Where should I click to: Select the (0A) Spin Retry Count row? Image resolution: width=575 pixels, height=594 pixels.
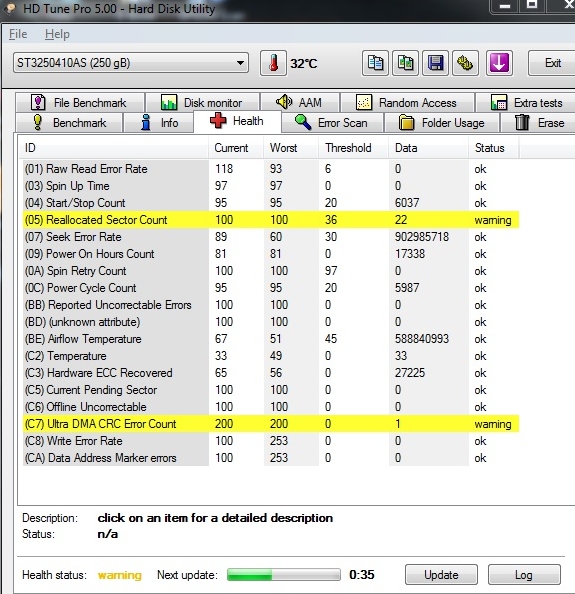point(271,271)
